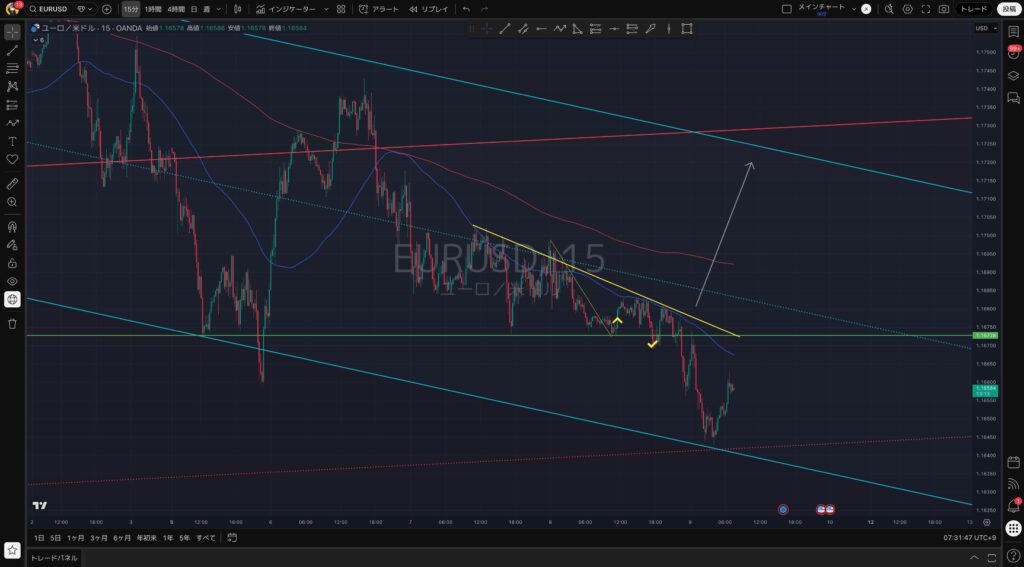Toggle stay in drawing mode pencil-lock
Screen dimensions: 1024x567
coord(12,245)
